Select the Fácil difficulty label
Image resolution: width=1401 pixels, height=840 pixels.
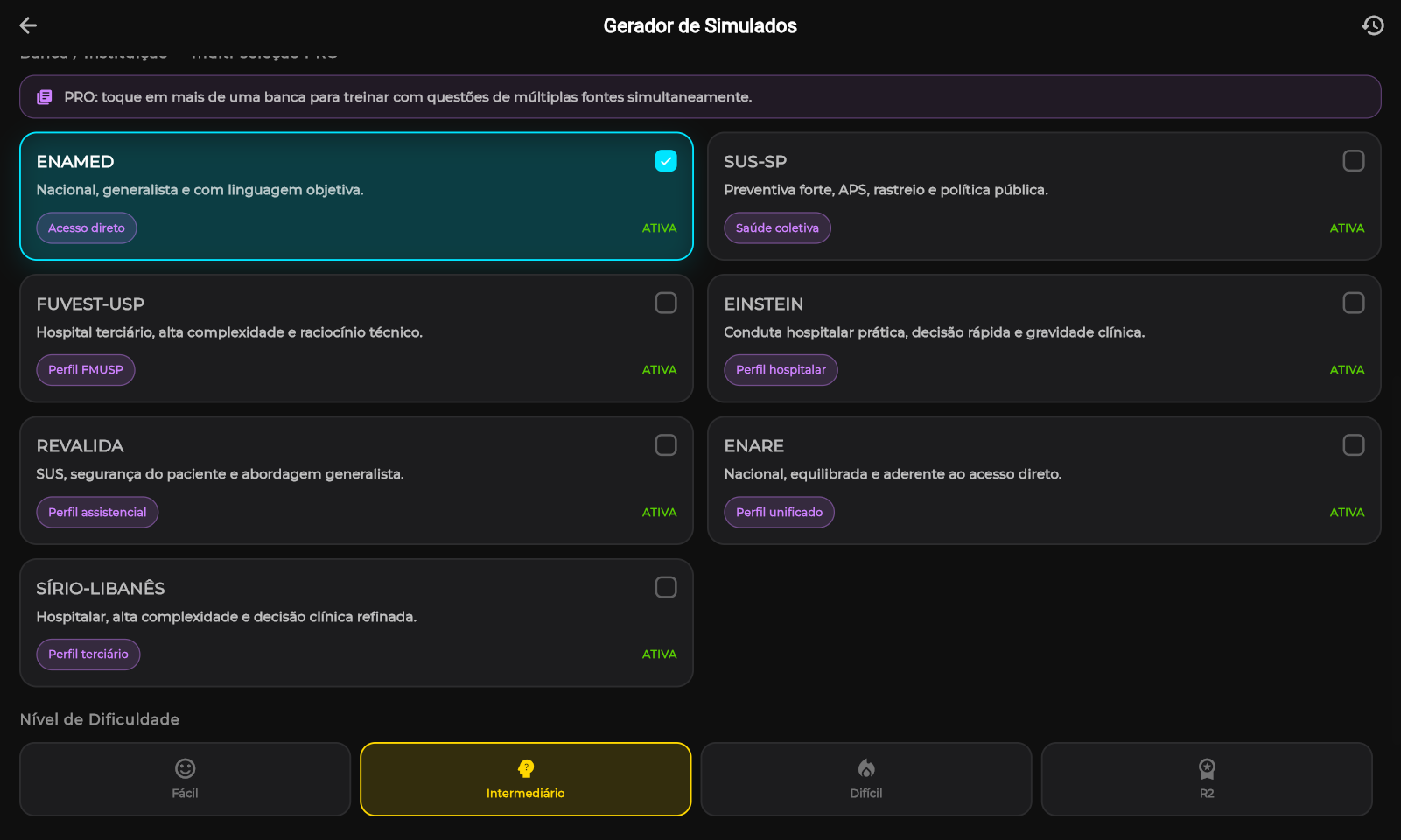pyautogui.click(x=185, y=793)
